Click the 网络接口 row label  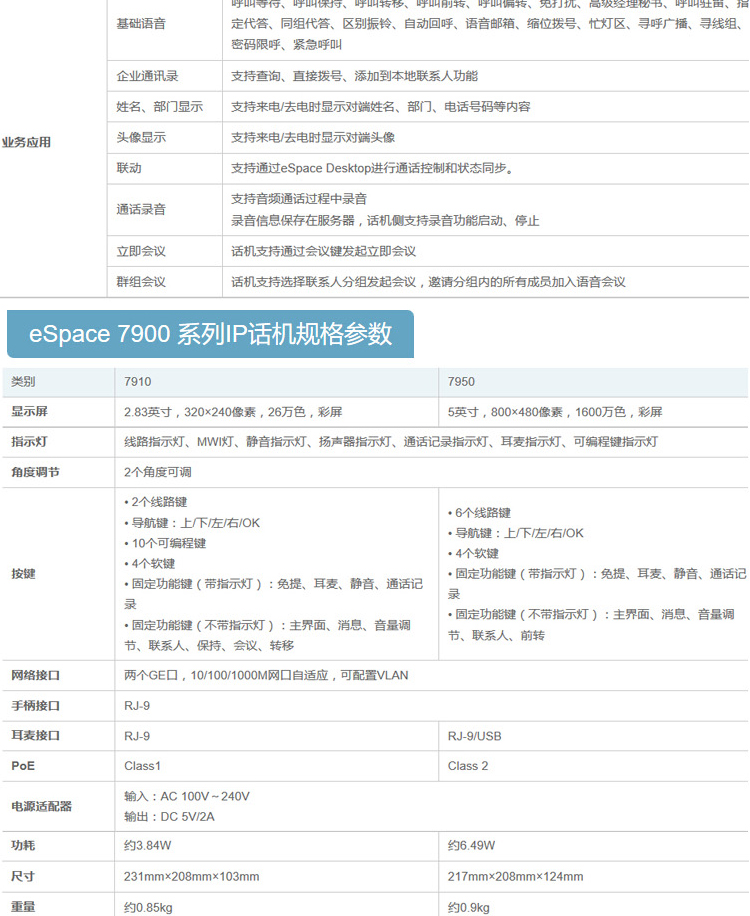click(35, 675)
